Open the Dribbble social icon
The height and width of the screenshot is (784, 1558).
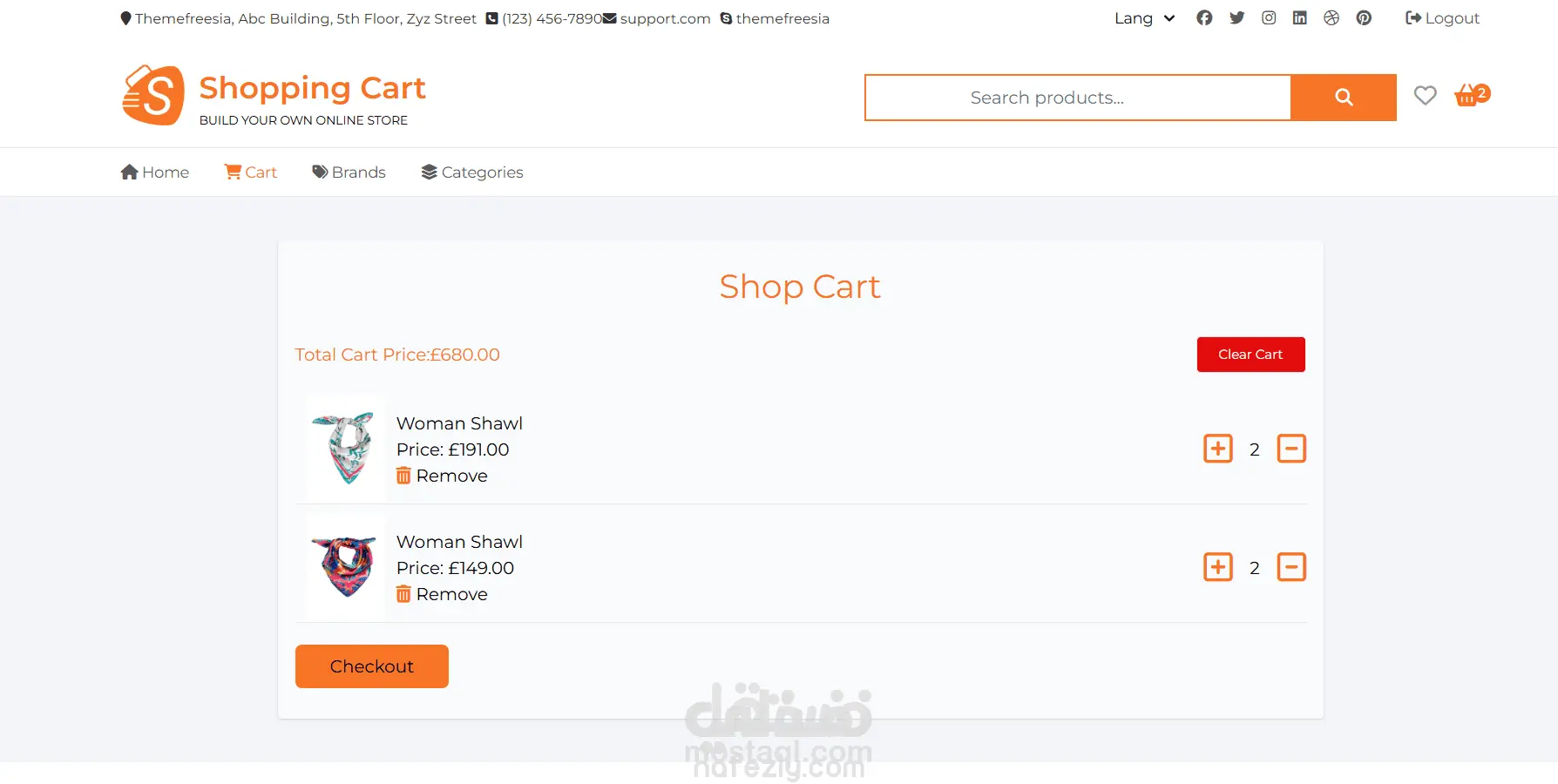(1331, 18)
